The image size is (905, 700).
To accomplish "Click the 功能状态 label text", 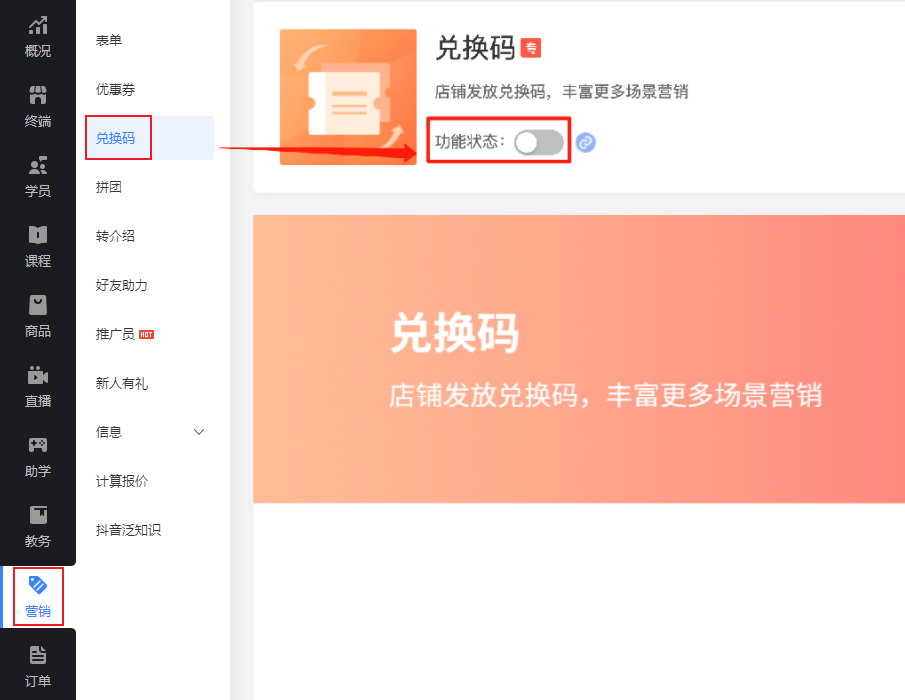I will tap(470, 141).
